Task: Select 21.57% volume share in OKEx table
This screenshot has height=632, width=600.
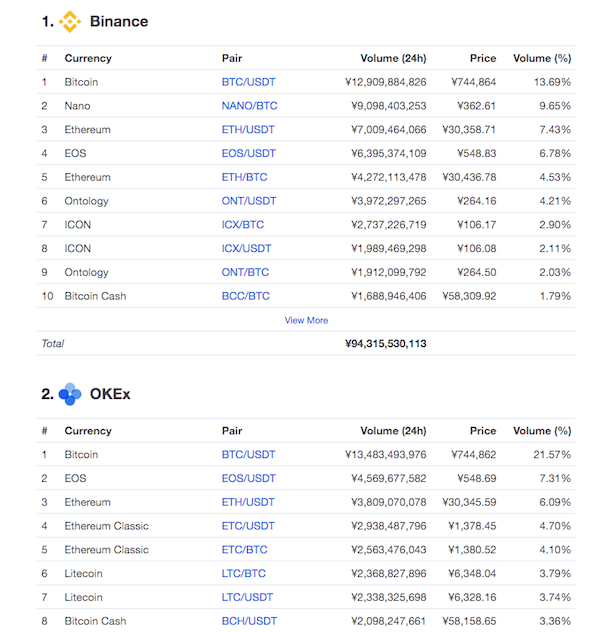Action: tap(552, 455)
